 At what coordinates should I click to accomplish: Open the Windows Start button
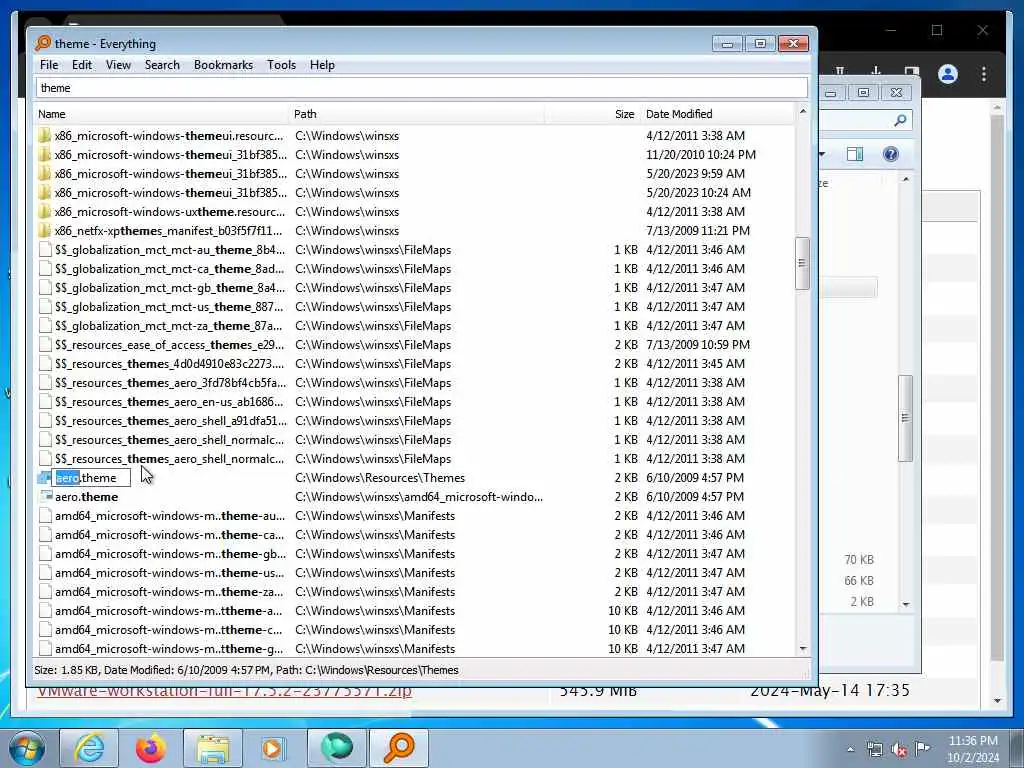pos(27,748)
